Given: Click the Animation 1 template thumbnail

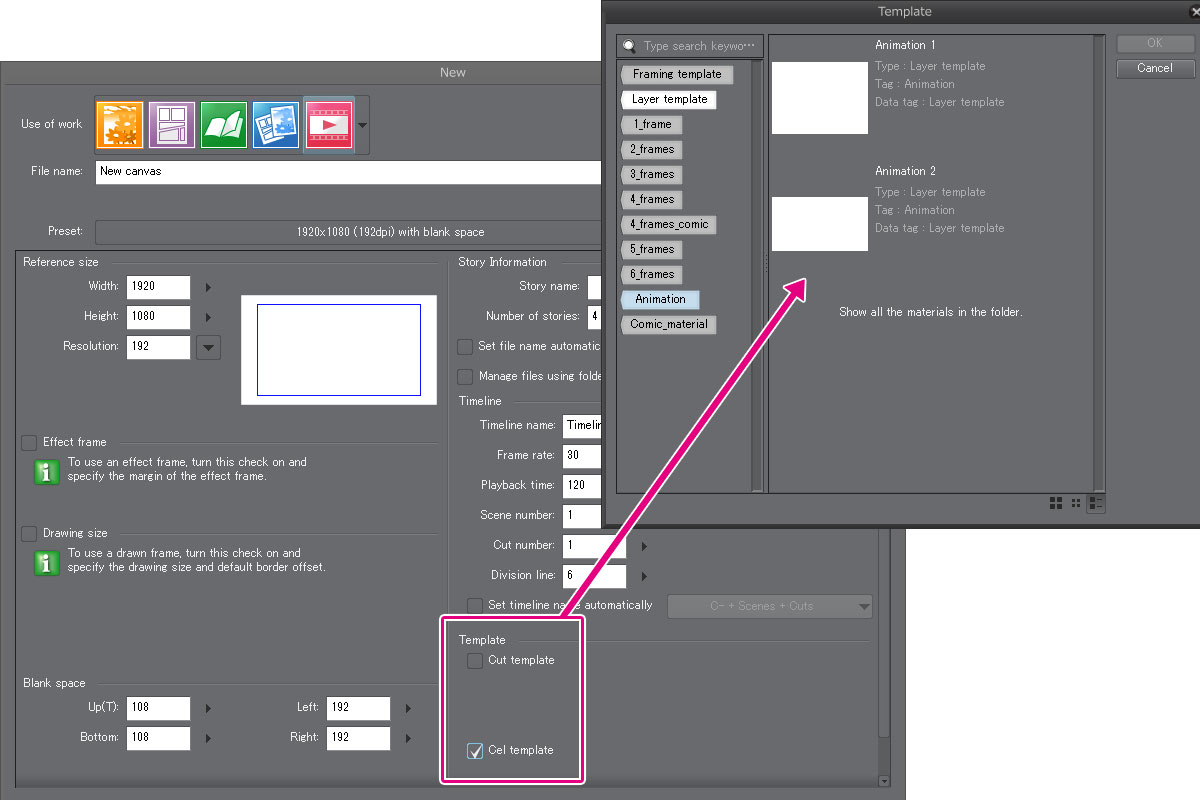Looking at the screenshot, I should 820,97.
